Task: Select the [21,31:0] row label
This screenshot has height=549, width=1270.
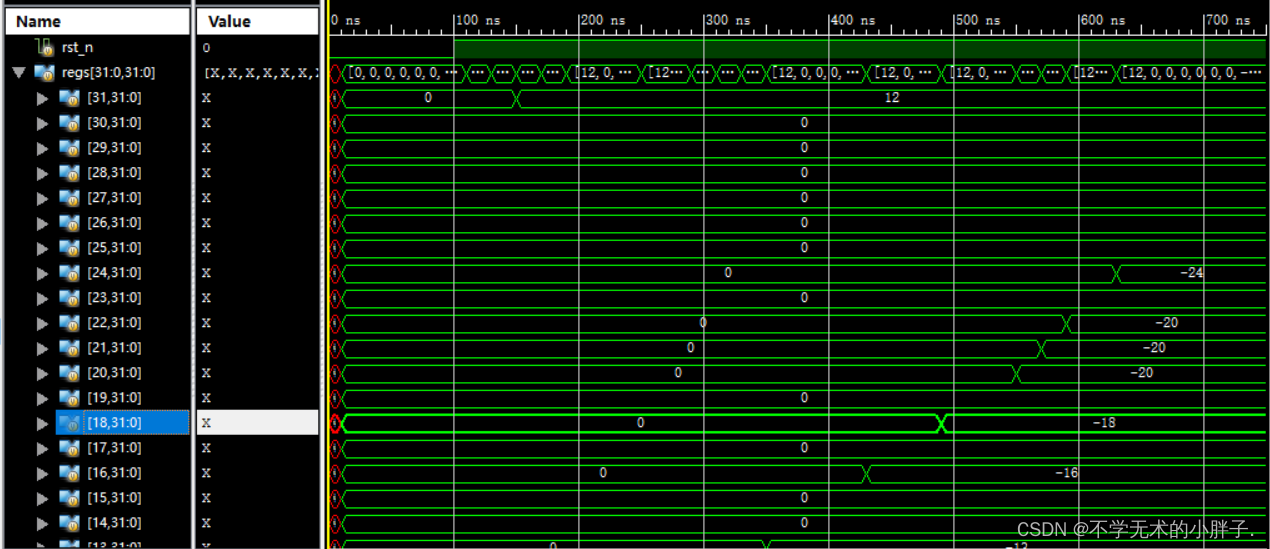Action: point(114,347)
